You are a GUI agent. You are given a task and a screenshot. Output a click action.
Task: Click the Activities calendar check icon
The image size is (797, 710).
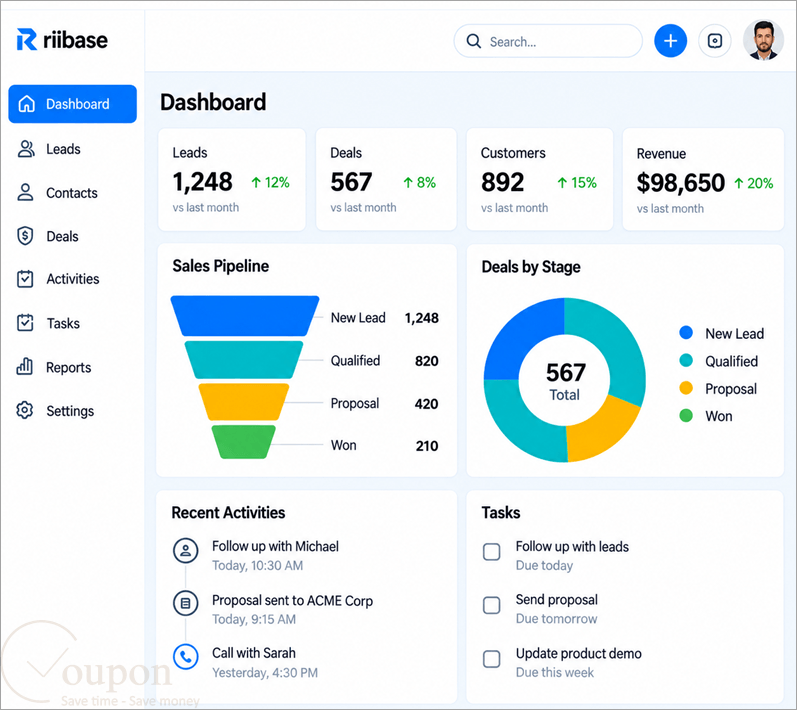[25, 279]
